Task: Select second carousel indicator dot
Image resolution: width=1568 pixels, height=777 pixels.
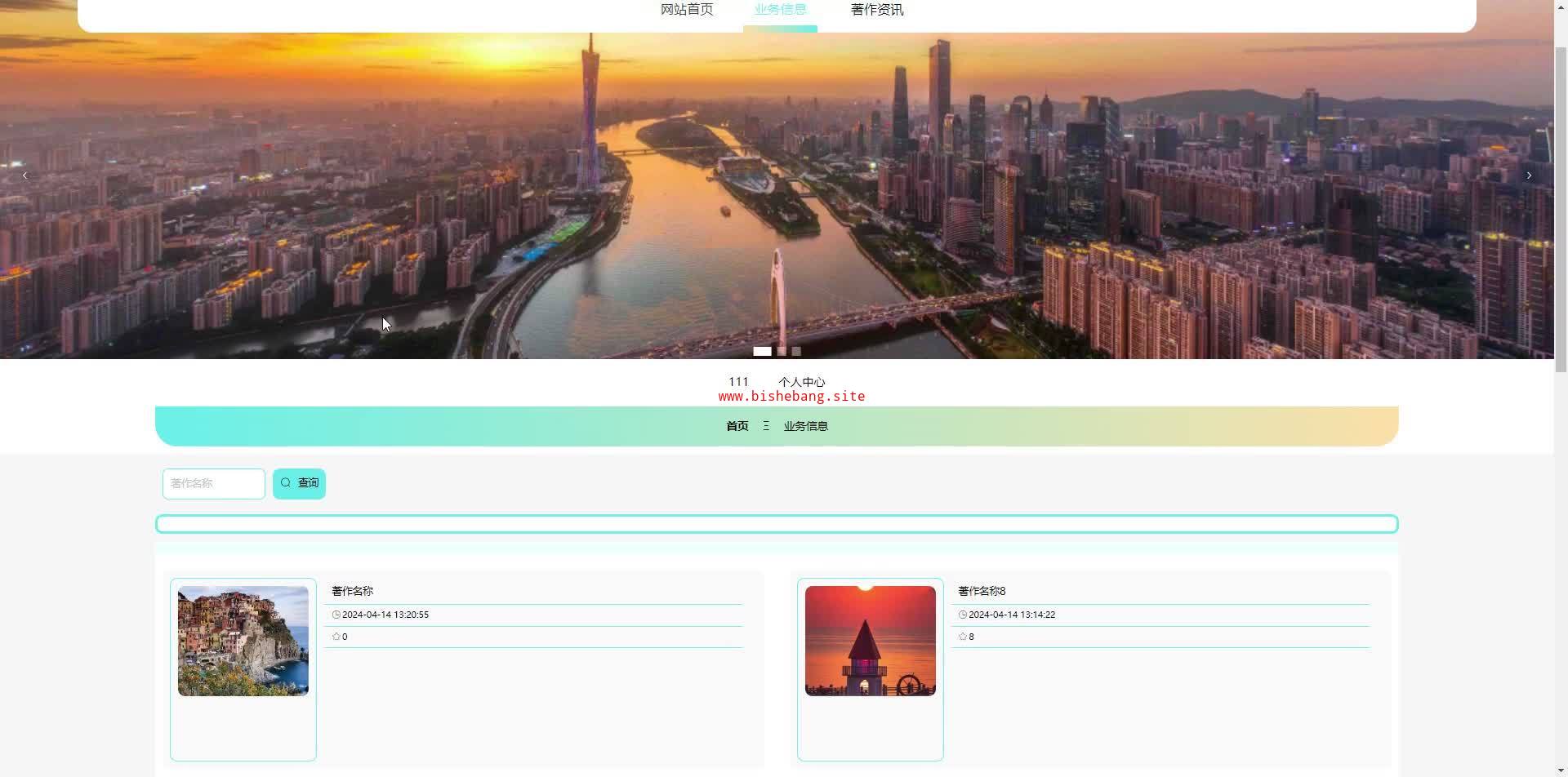Action: tap(782, 351)
